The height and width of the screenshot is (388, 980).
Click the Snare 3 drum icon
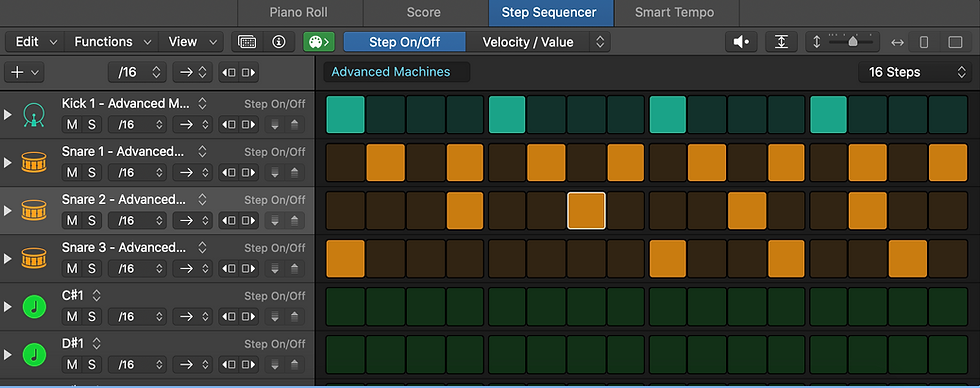click(34, 258)
